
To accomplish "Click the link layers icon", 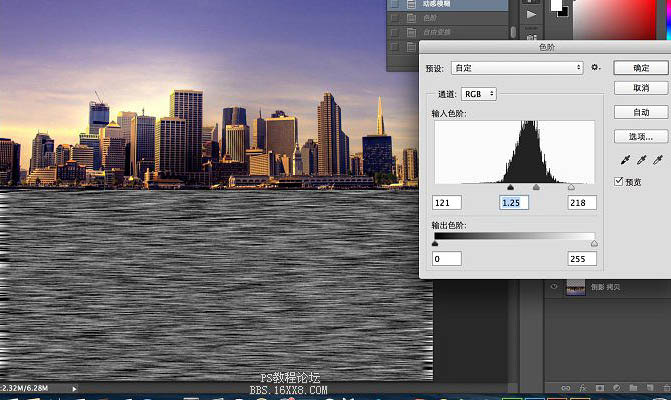I will (x=566, y=387).
